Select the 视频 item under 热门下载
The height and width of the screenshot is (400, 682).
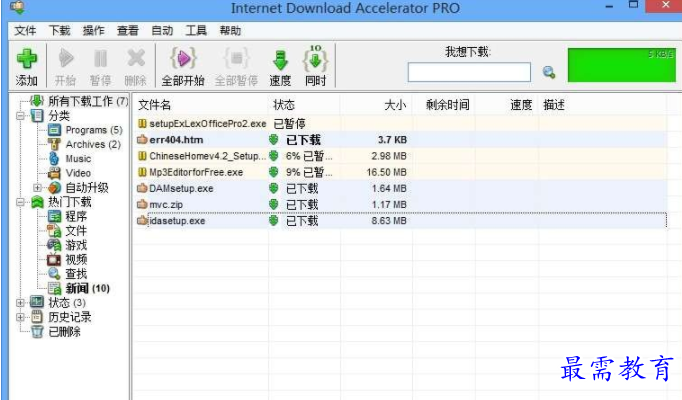pyautogui.click(x=76, y=259)
